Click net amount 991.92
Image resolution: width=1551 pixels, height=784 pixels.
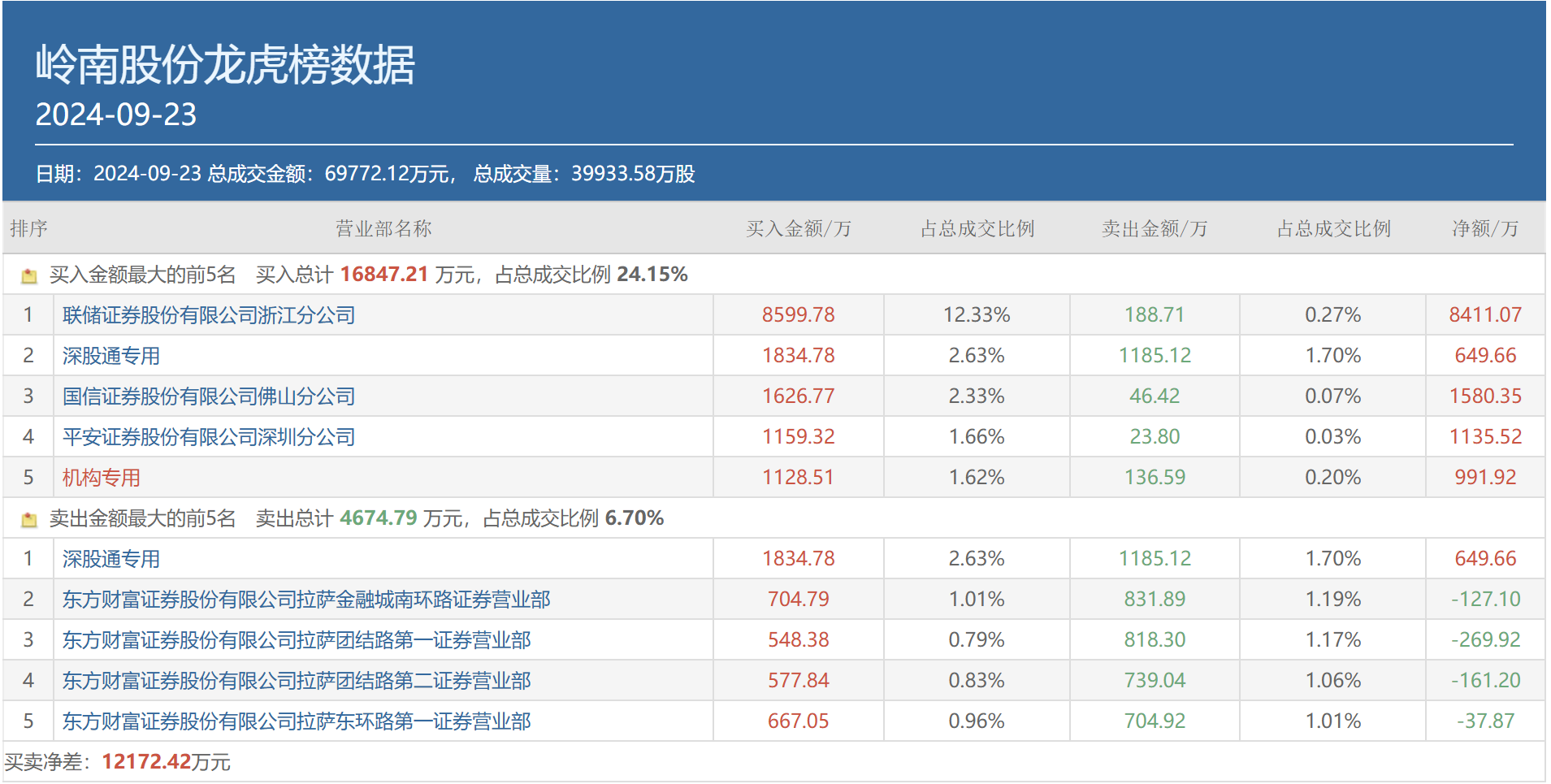coord(1485,478)
